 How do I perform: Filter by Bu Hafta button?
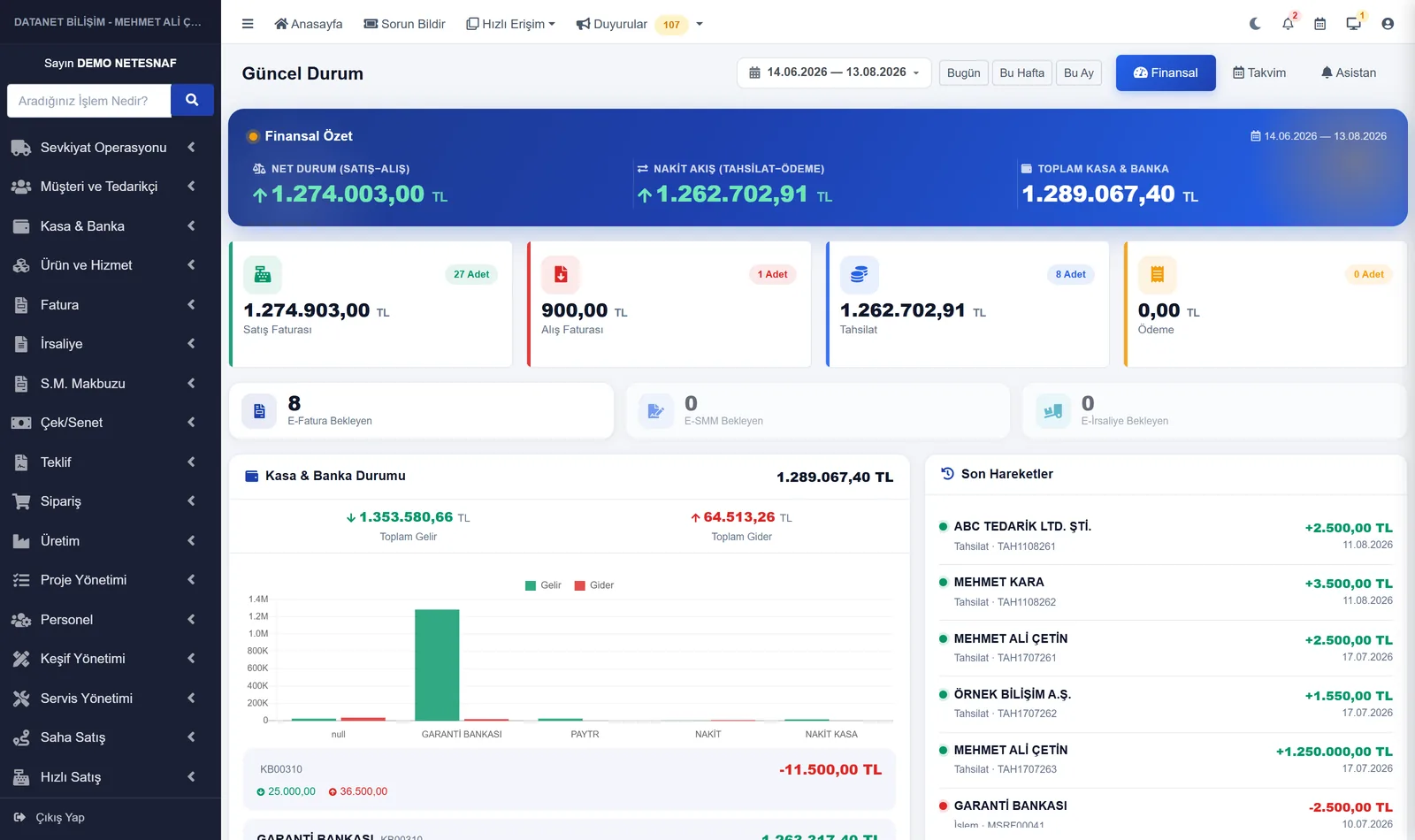[1022, 73]
